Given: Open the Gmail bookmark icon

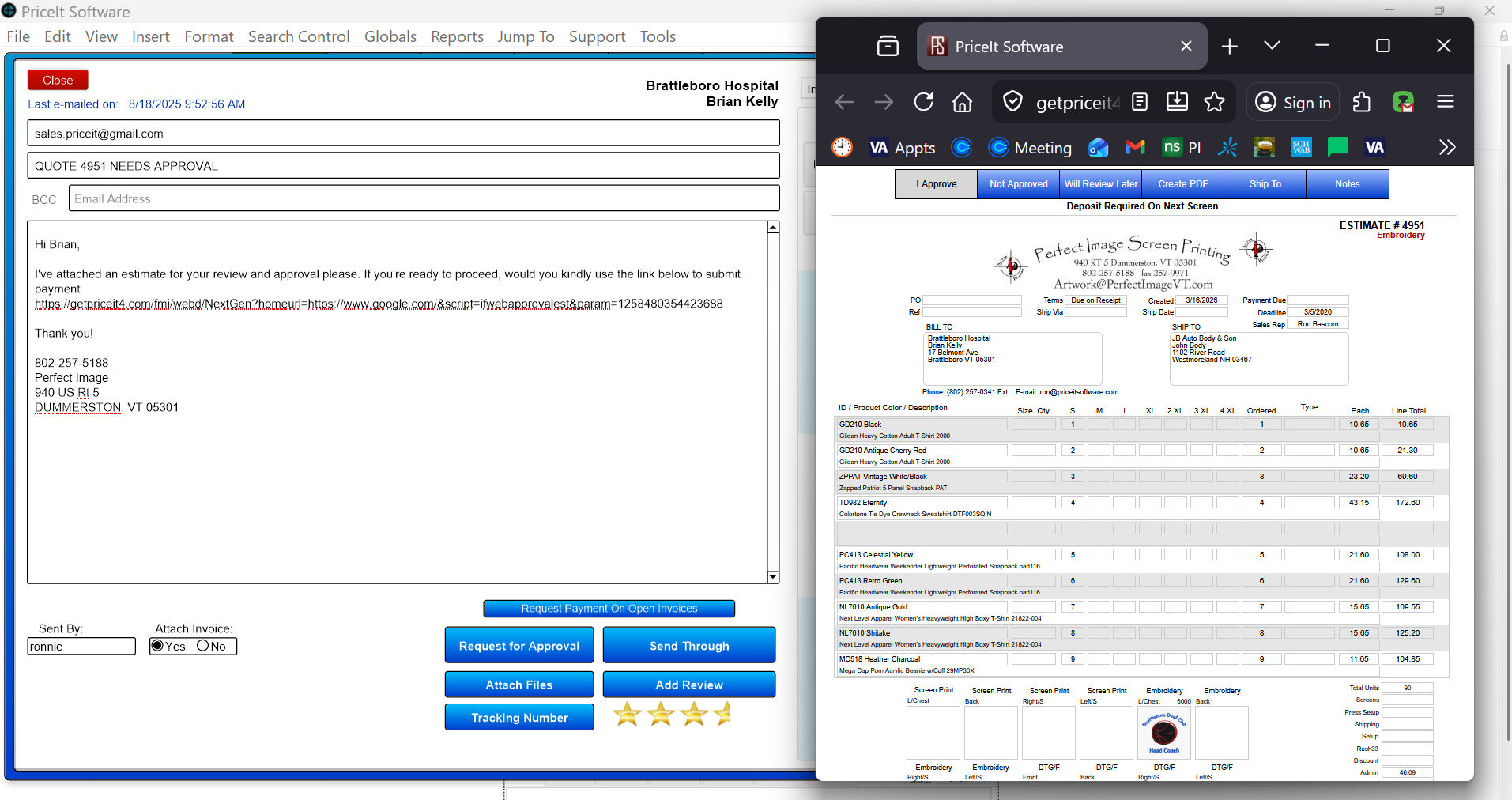Looking at the screenshot, I should [1135, 147].
